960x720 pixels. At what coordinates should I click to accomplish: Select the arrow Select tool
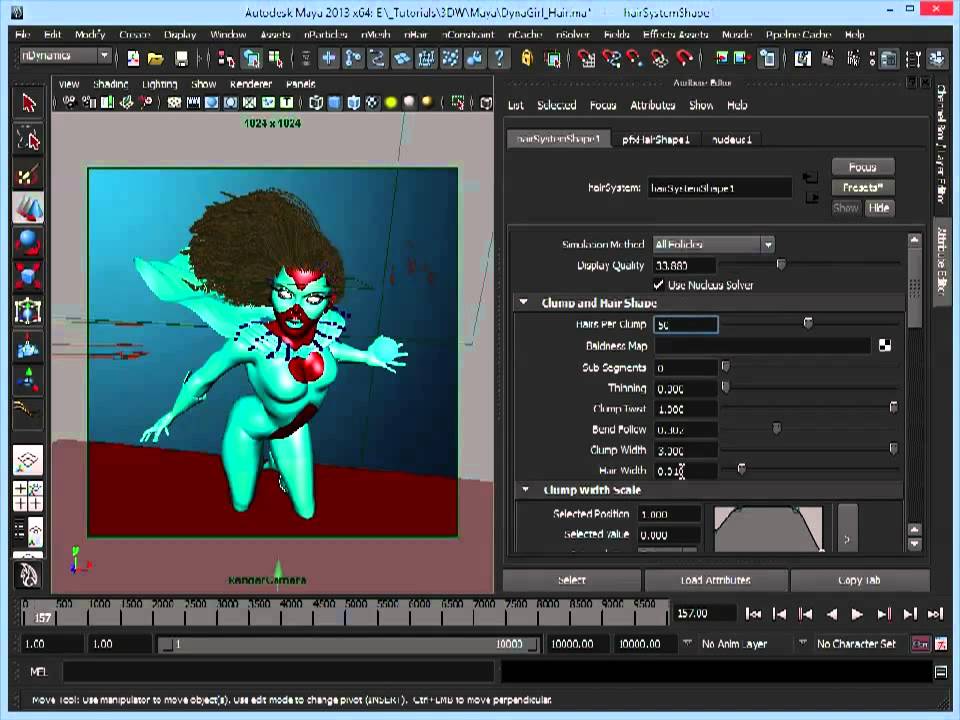(x=28, y=103)
